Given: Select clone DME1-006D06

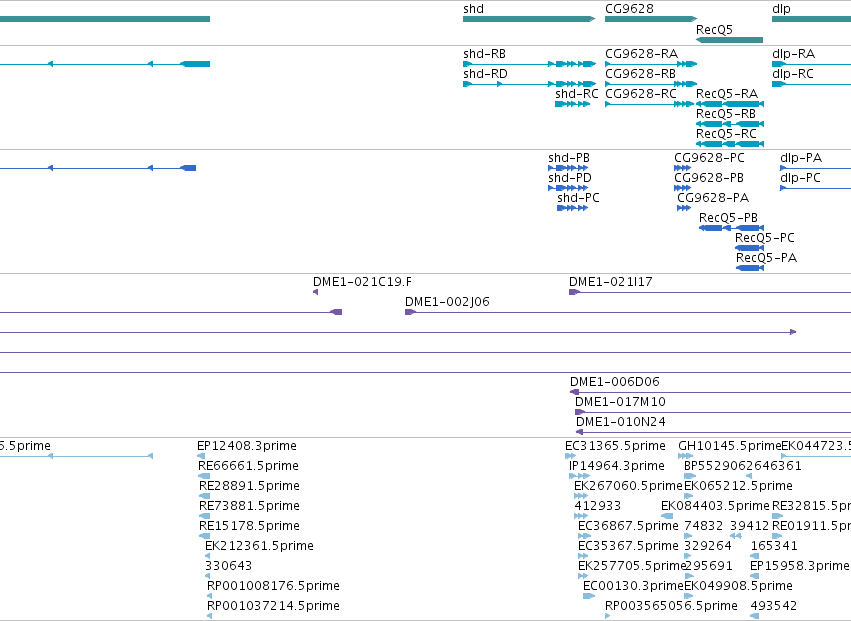Looking at the screenshot, I should coord(614,382).
